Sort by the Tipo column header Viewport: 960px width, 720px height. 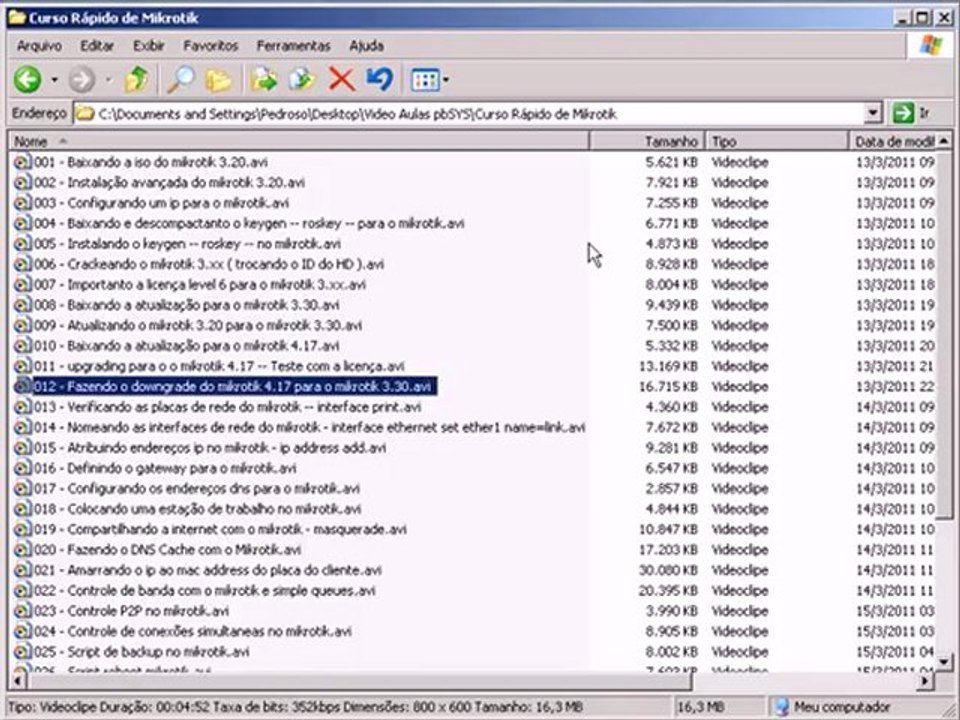[777, 141]
